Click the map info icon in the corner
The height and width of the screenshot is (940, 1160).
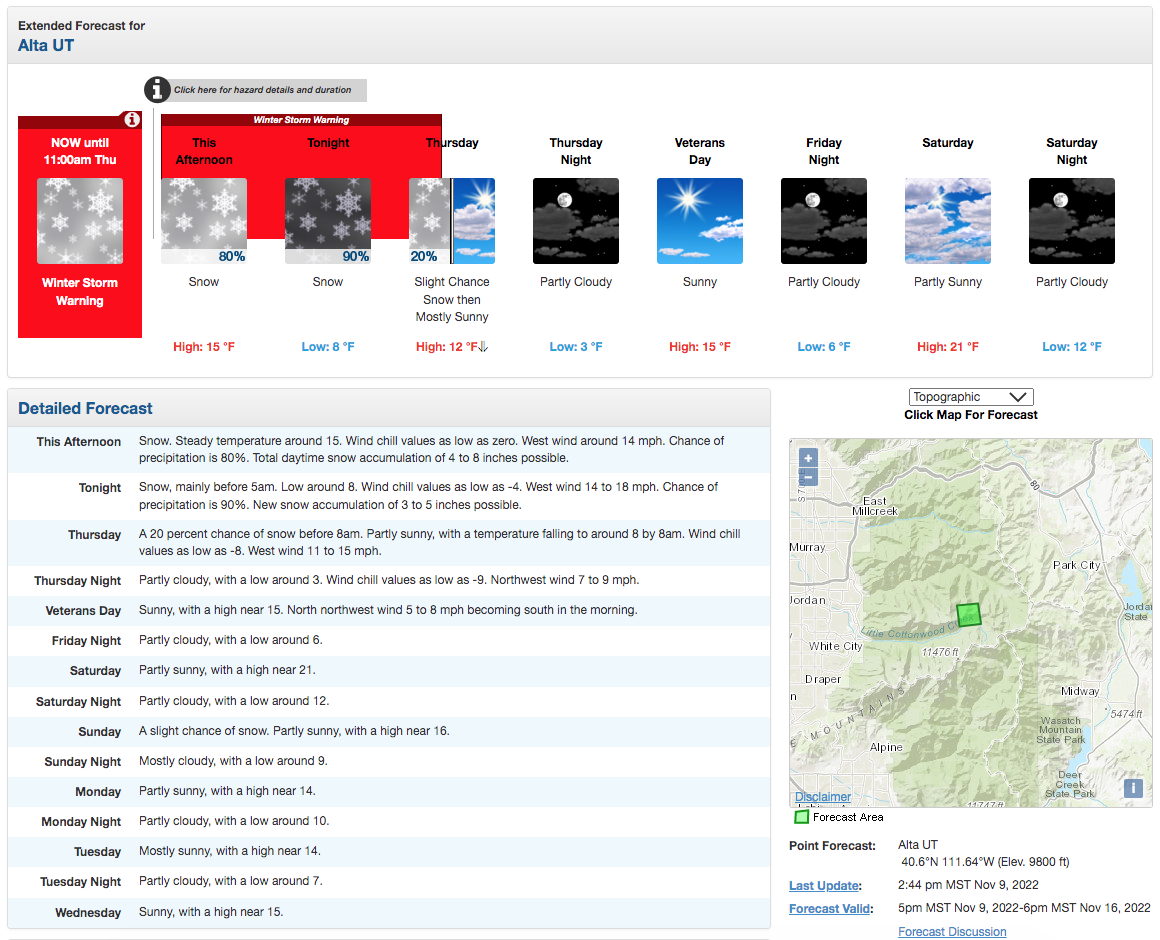(x=1133, y=788)
